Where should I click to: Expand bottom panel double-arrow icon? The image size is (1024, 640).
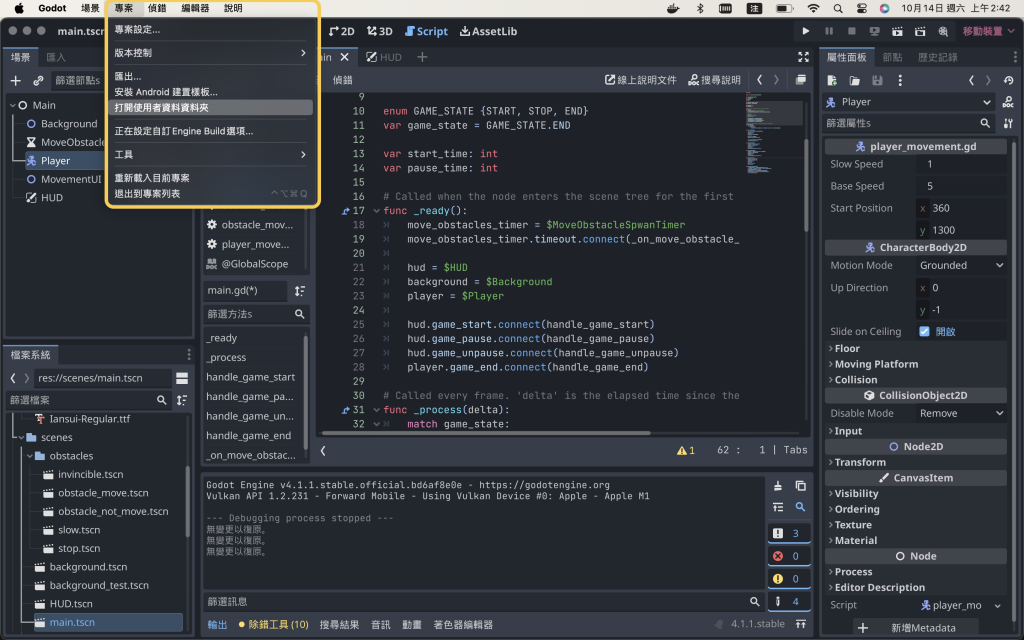801,624
